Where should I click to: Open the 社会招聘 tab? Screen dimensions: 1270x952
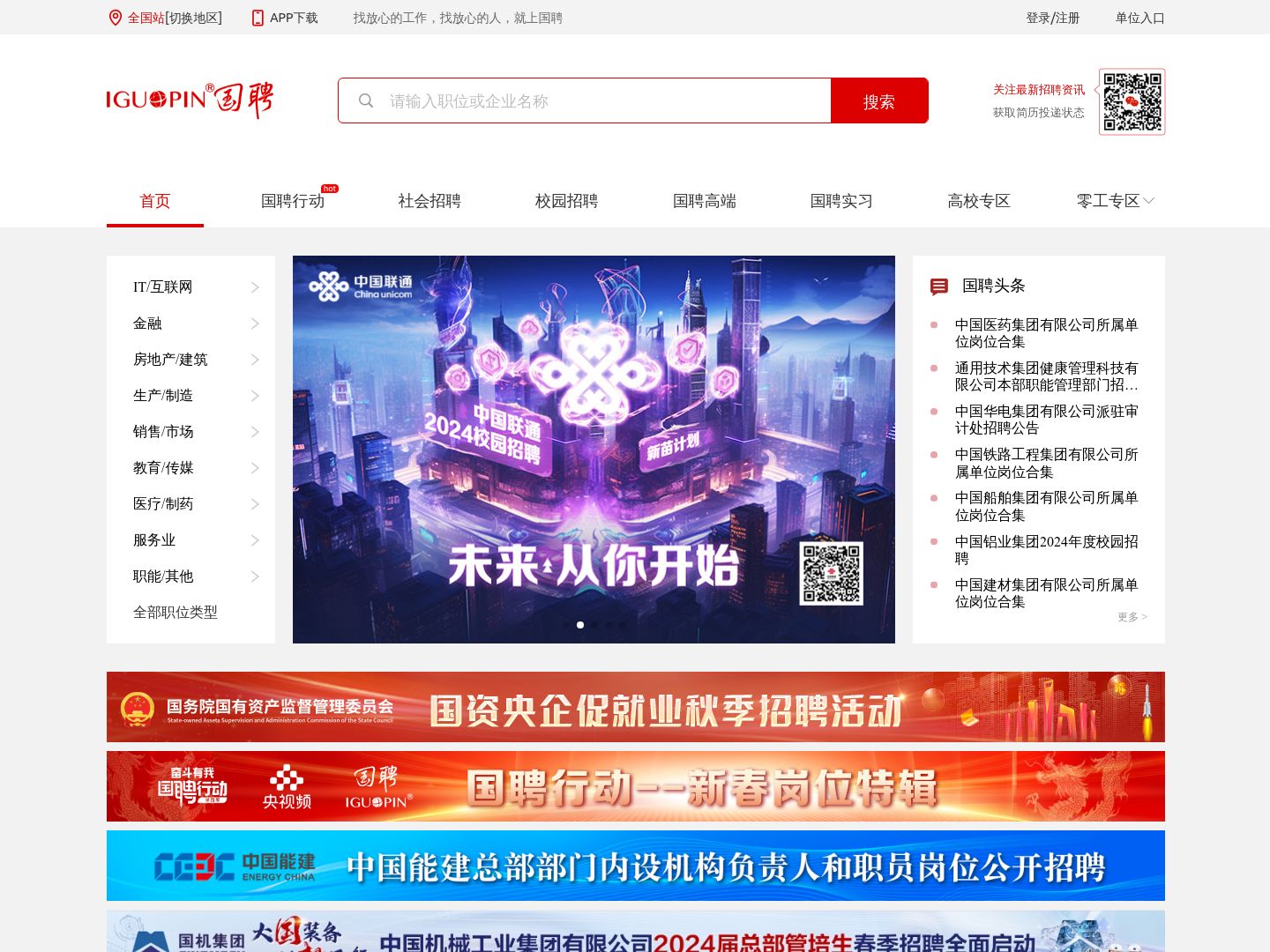click(430, 201)
